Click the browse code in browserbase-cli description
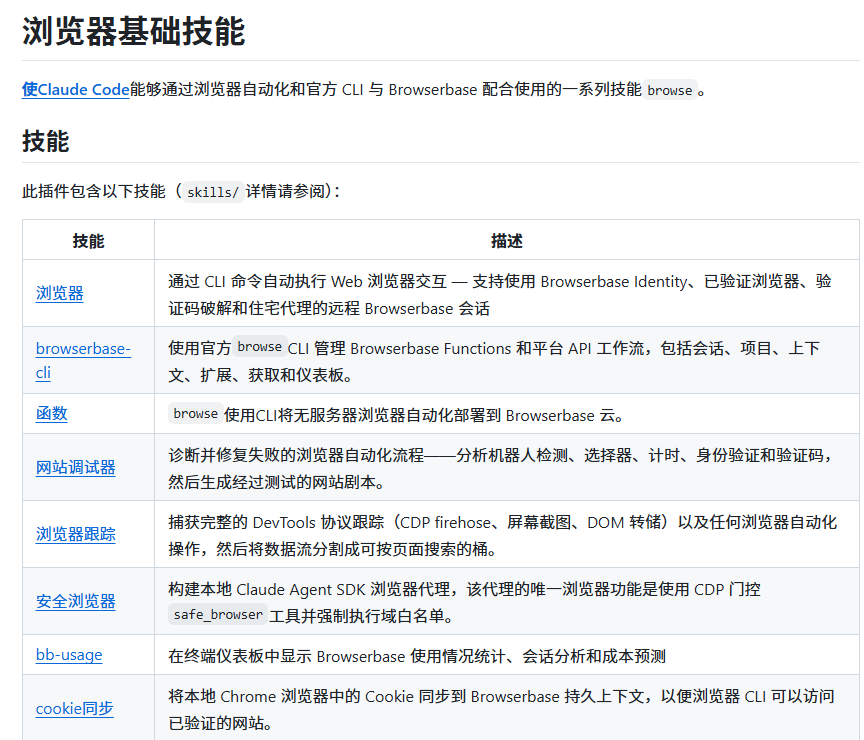Viewport: 864px width, 740px height. (260, 347)
